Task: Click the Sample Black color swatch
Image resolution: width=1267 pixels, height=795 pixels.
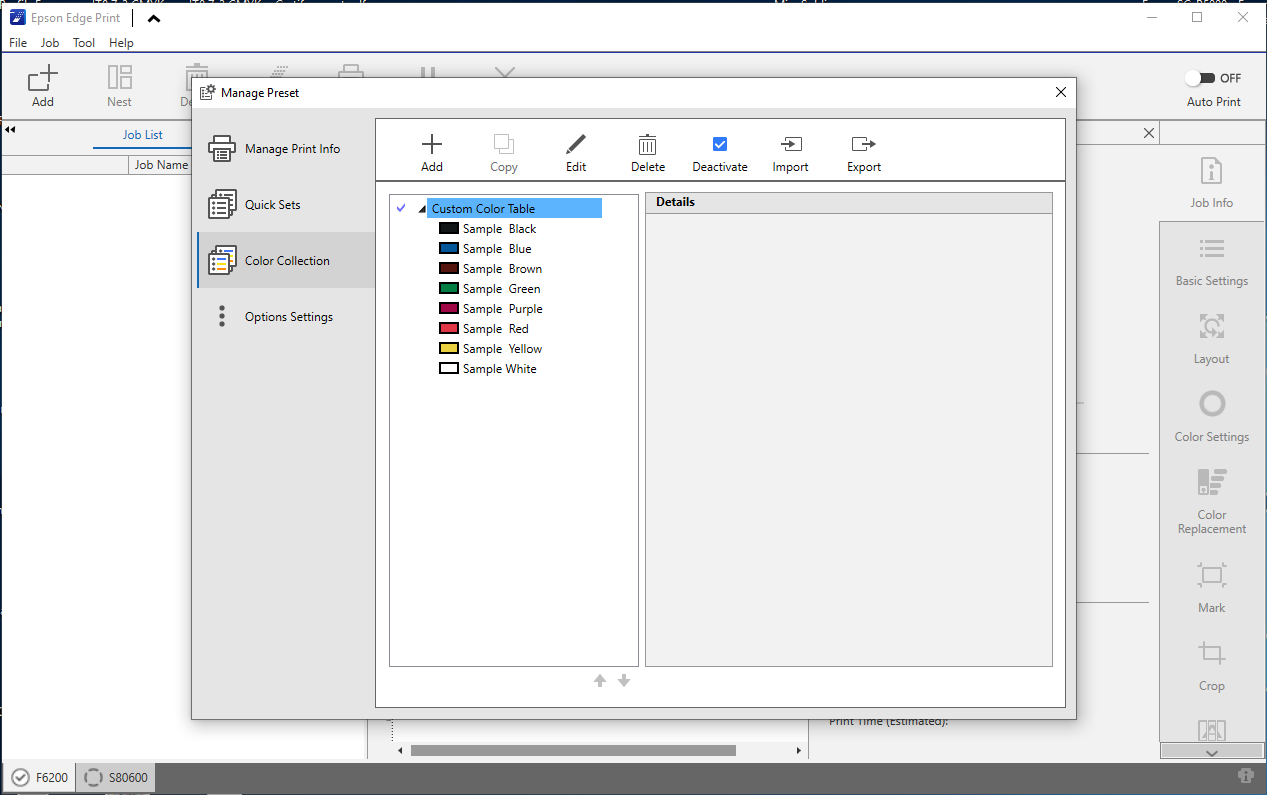Action: click(x=449, y=229)
